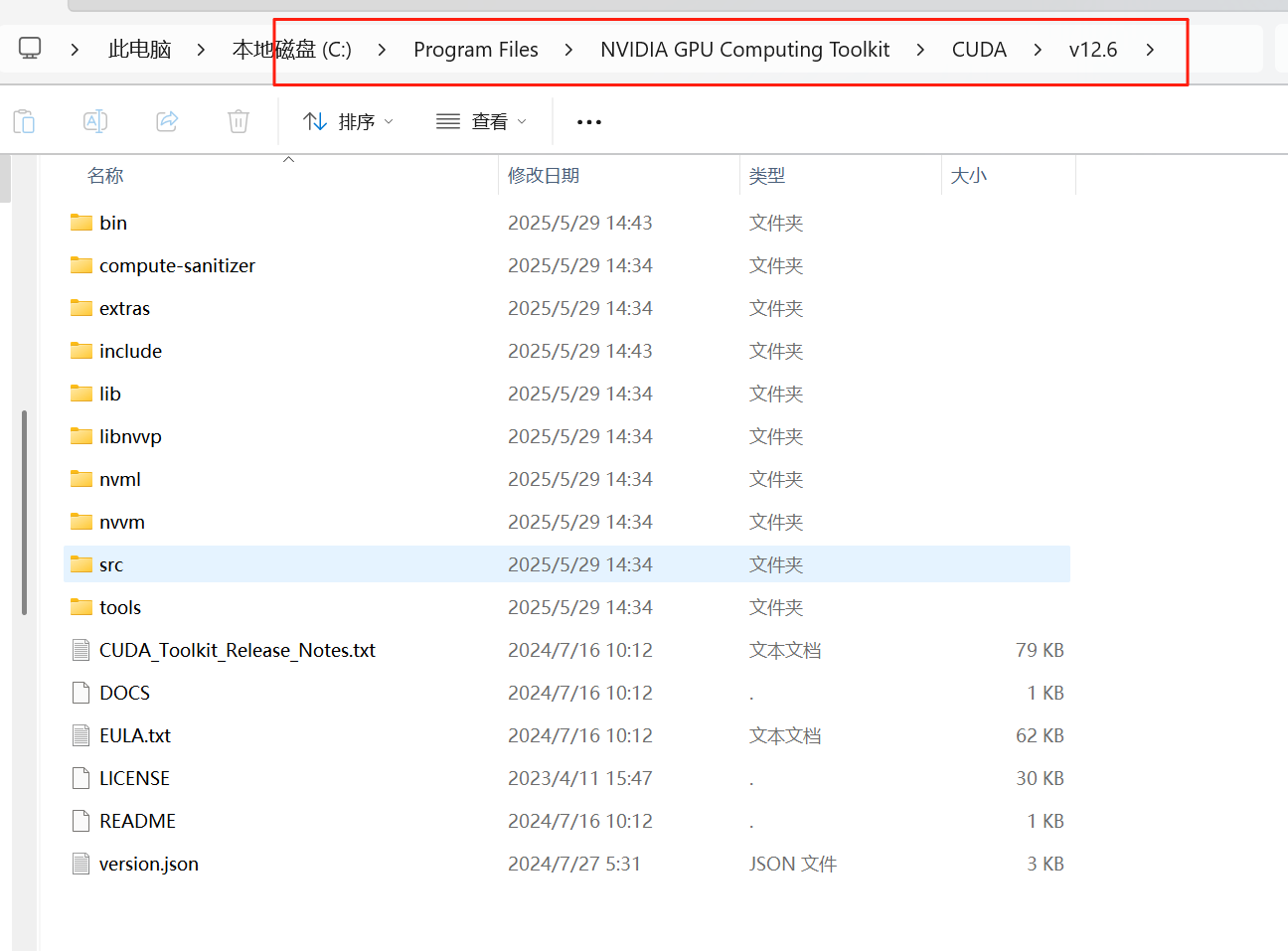The width and height of the screenshot is (1288, 951).
Task: Select the LICENSE file name
Action: (x=134, y=778)
